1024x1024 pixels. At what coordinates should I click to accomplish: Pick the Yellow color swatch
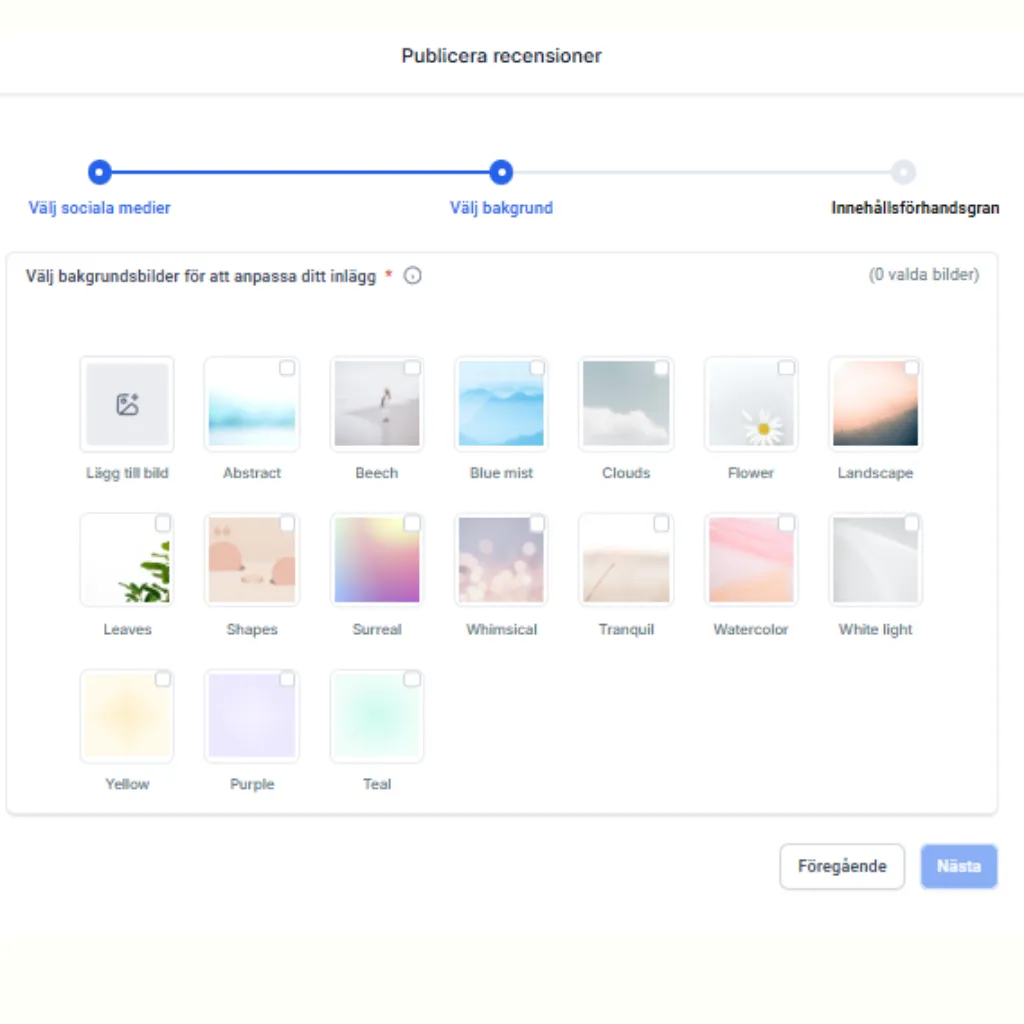(x=127, y=716)
